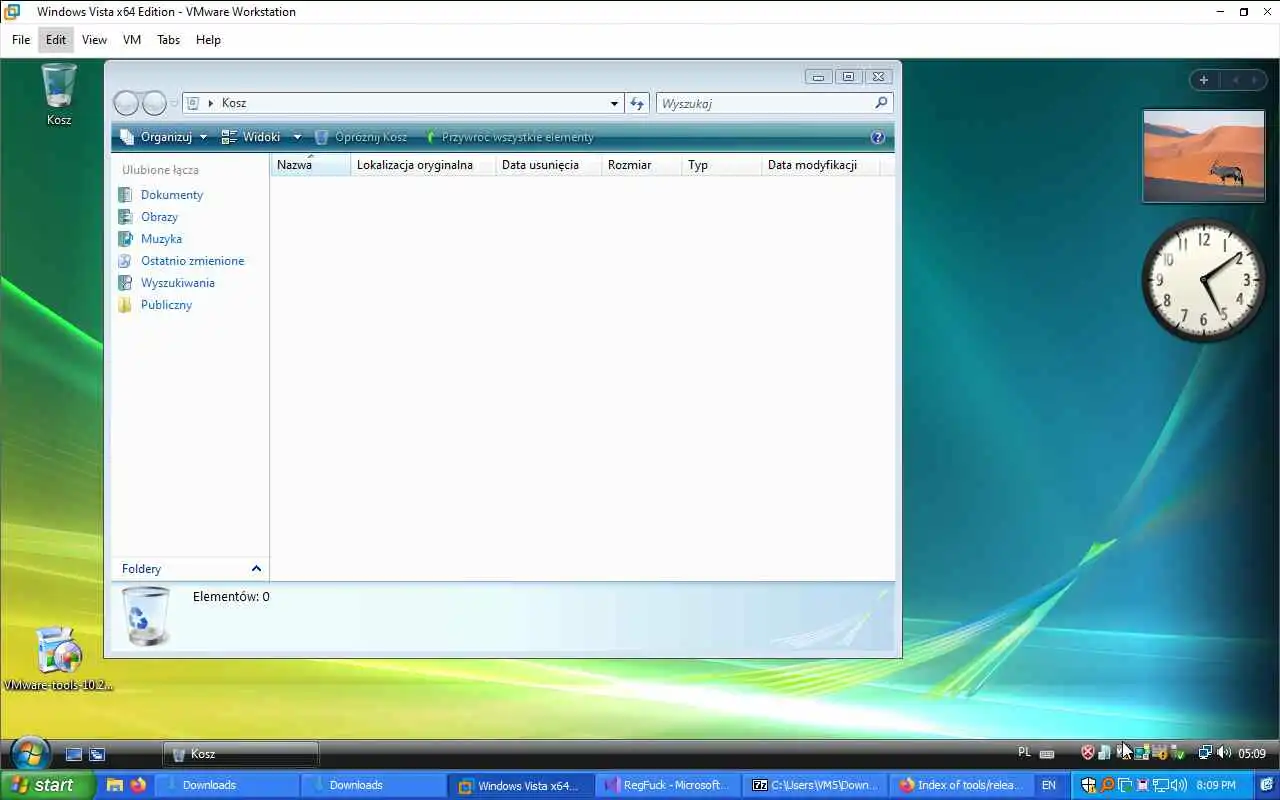This screenshot has width=1280, height=800.
Task: Switch to first Downloads taskbar window
Action: click(x=227, y=785)
